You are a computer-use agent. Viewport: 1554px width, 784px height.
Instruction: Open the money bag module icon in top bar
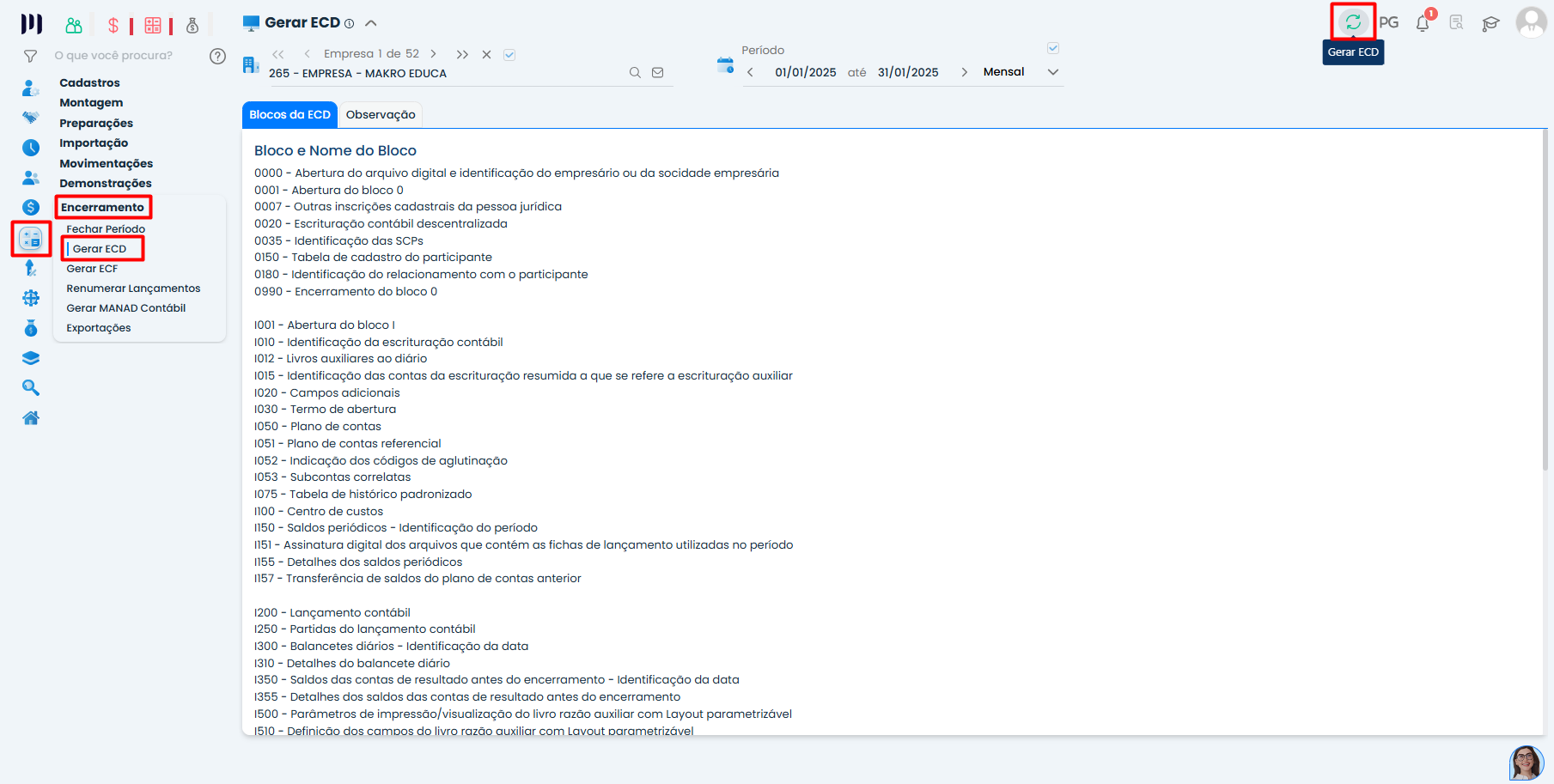coord(192,25)
